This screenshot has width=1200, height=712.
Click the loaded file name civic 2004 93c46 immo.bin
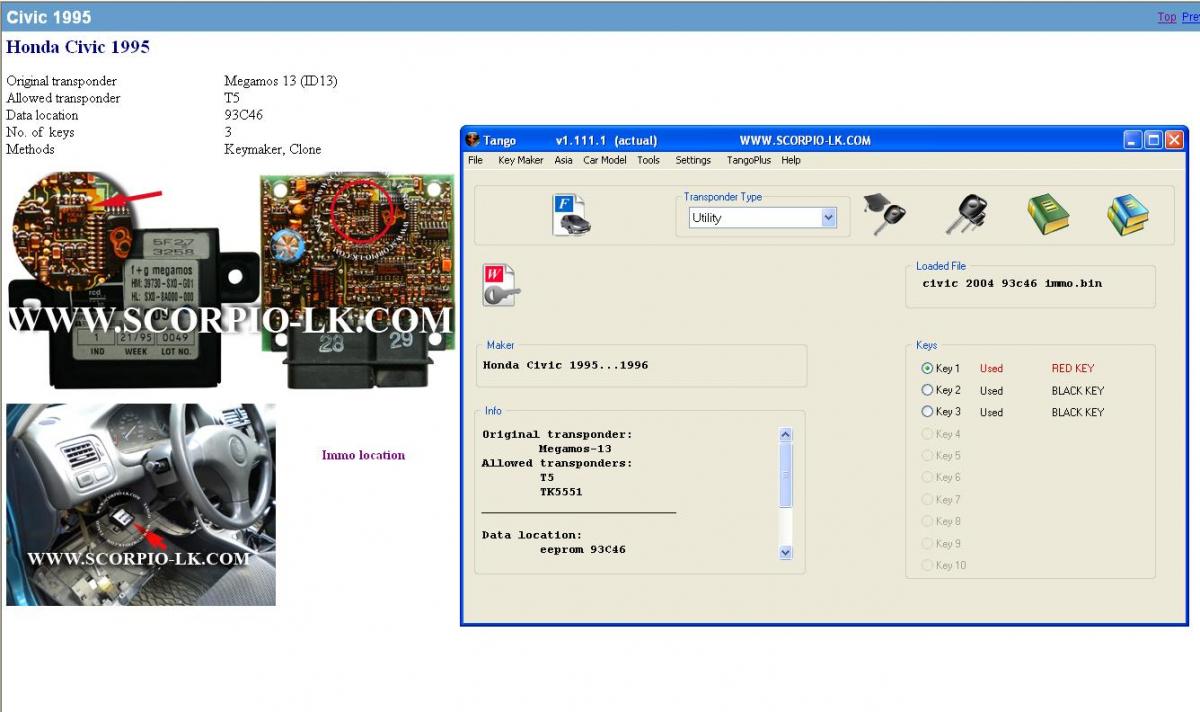pos(1012,284)
